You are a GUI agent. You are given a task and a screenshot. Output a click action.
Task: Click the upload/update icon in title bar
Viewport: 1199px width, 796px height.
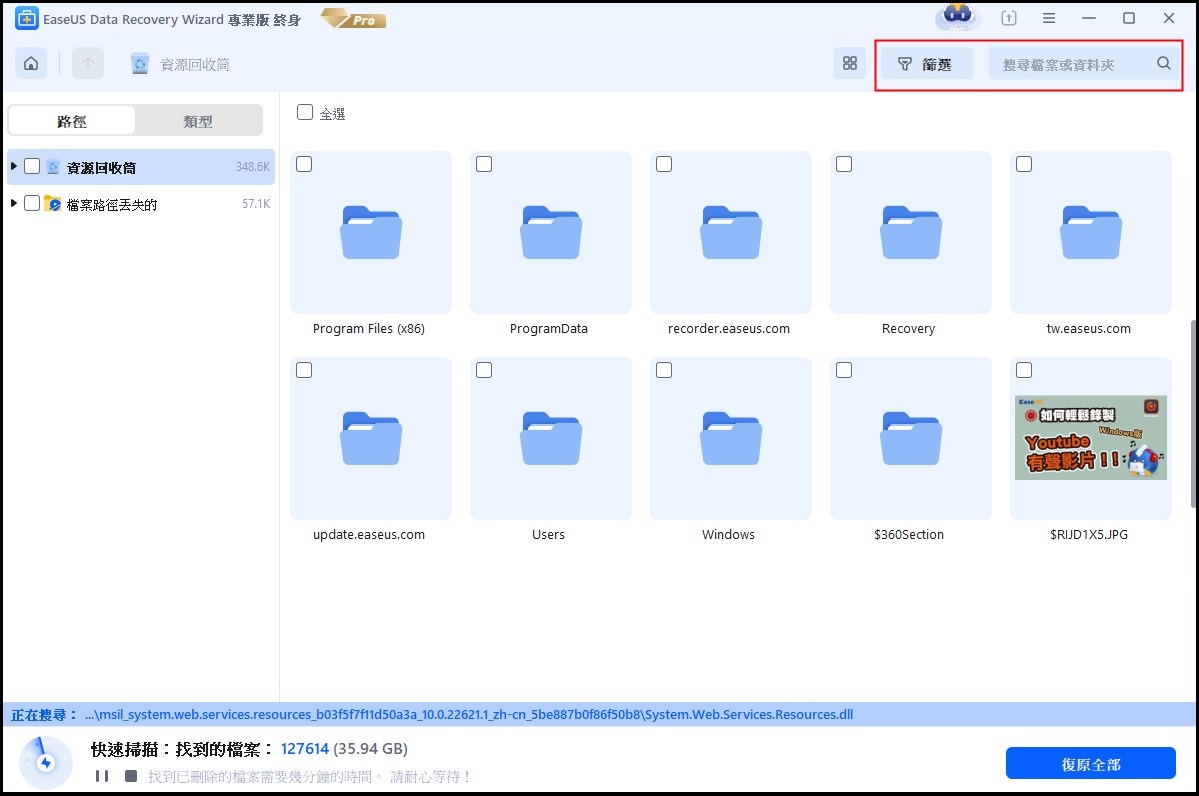pyautogui.click(x=1009, y=18)
